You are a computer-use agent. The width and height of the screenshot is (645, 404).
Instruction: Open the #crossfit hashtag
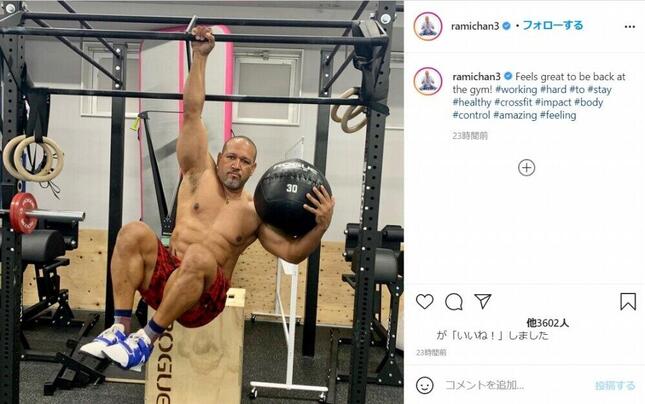(513, 102)
